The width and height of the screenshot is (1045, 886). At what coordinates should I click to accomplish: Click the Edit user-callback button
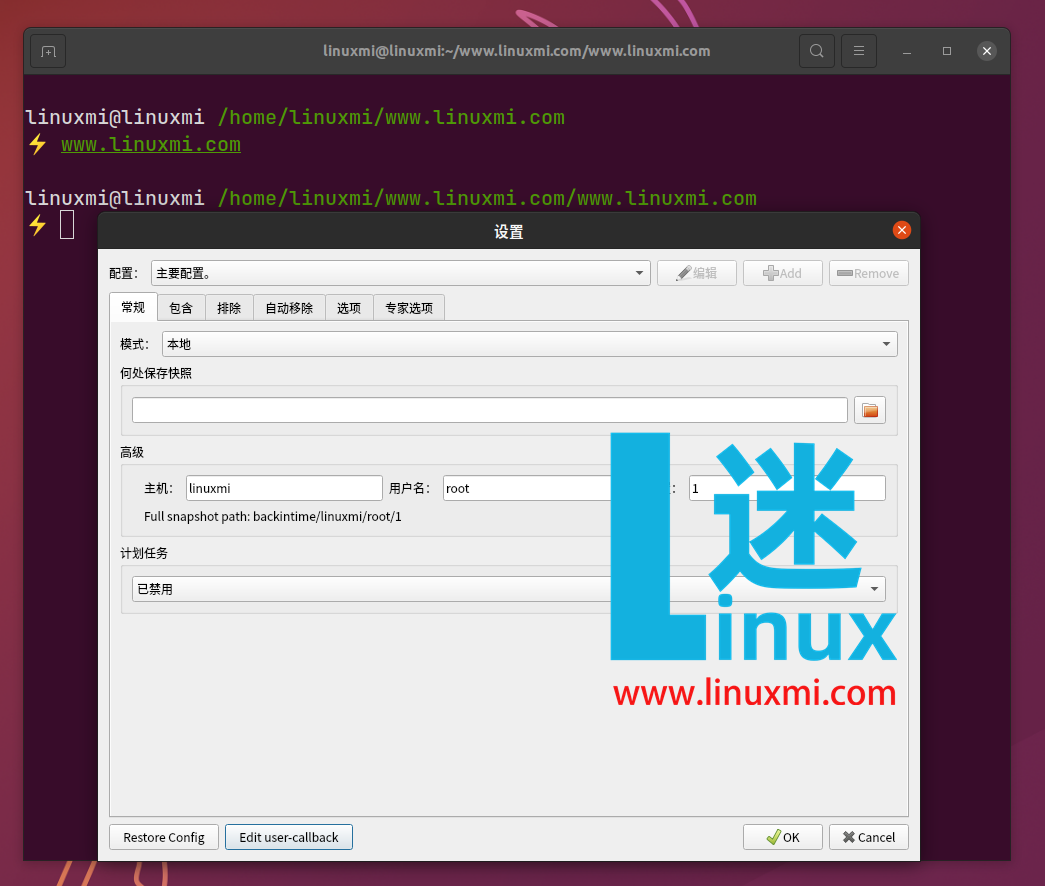click(x=288, y=837)
